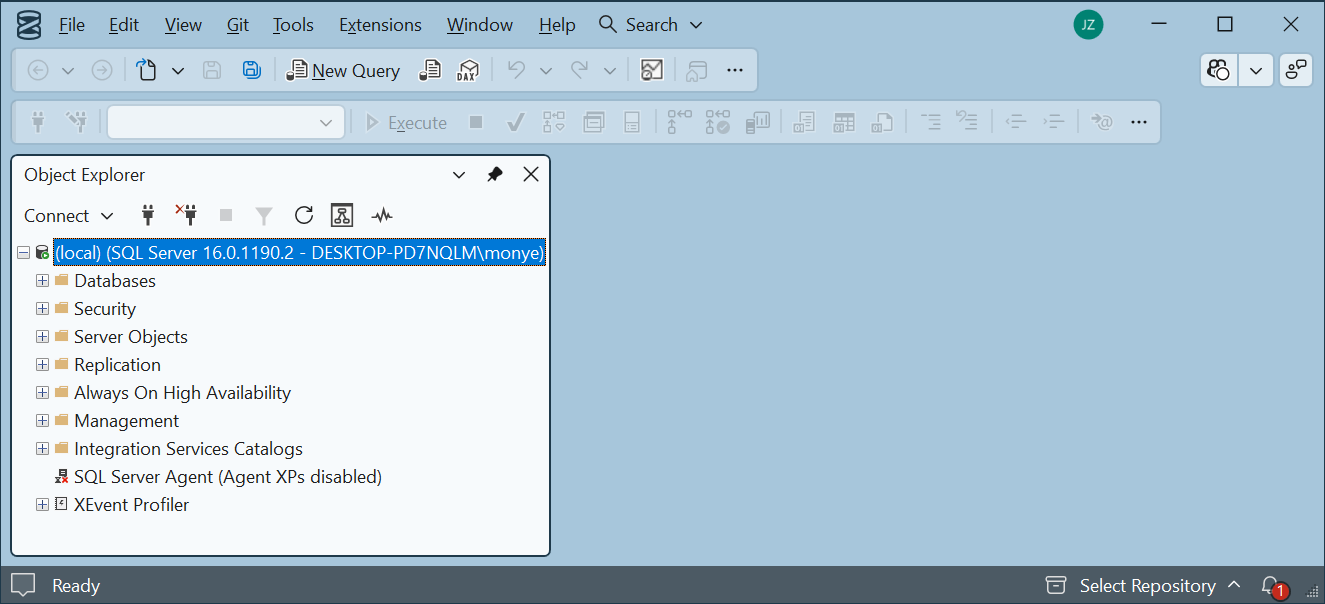Toggle Include Client Statistics icon
1325x604 pixels.
(x=757, y=122)
